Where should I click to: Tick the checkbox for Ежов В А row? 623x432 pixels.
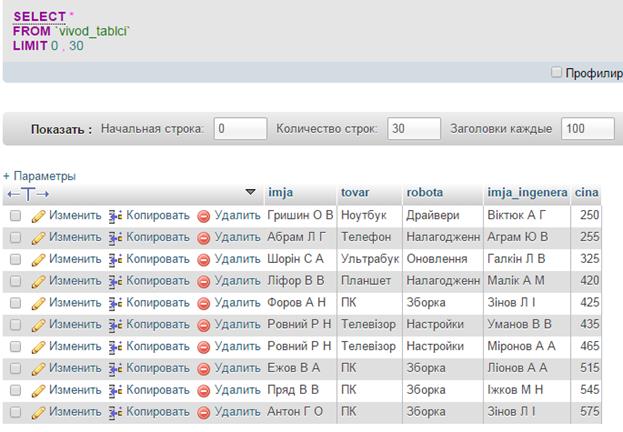point(15,369)
